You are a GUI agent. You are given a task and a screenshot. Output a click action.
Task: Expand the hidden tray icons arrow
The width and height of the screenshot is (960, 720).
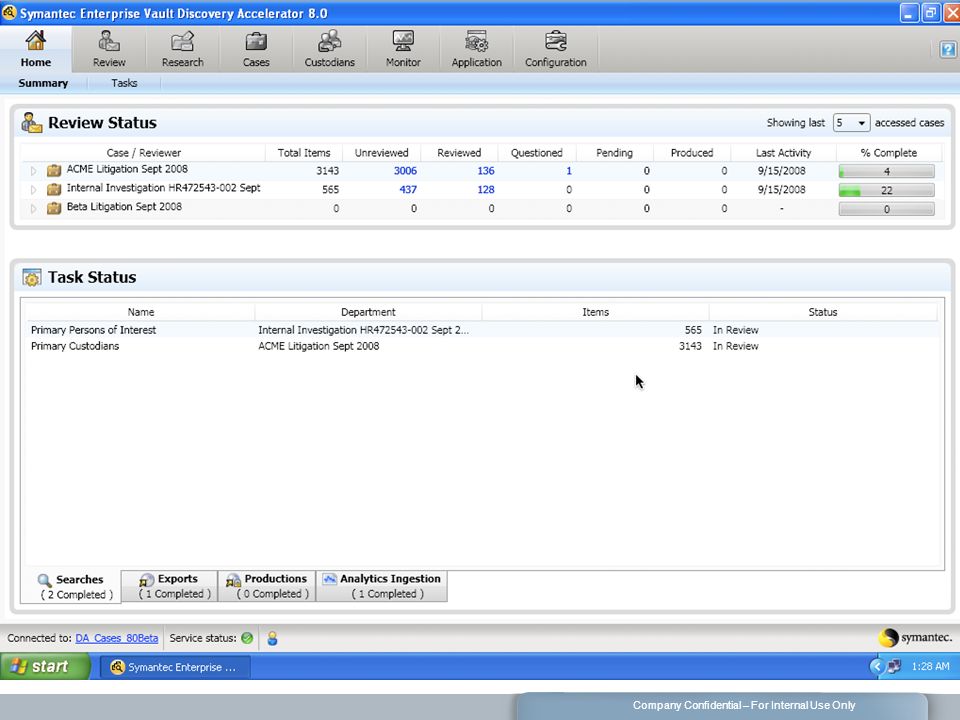876,666
